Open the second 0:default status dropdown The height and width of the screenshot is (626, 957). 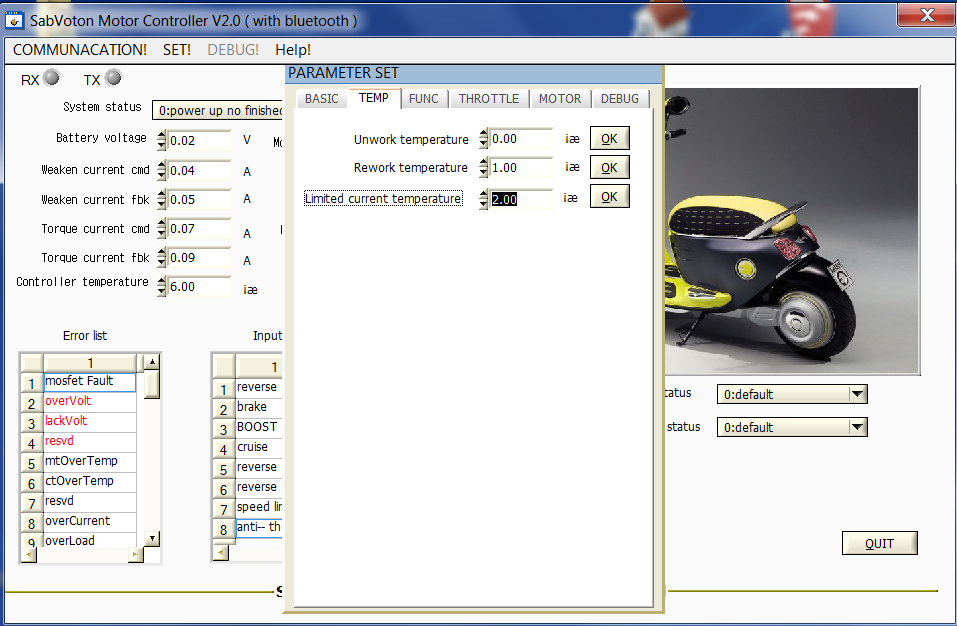pos(856,427)
